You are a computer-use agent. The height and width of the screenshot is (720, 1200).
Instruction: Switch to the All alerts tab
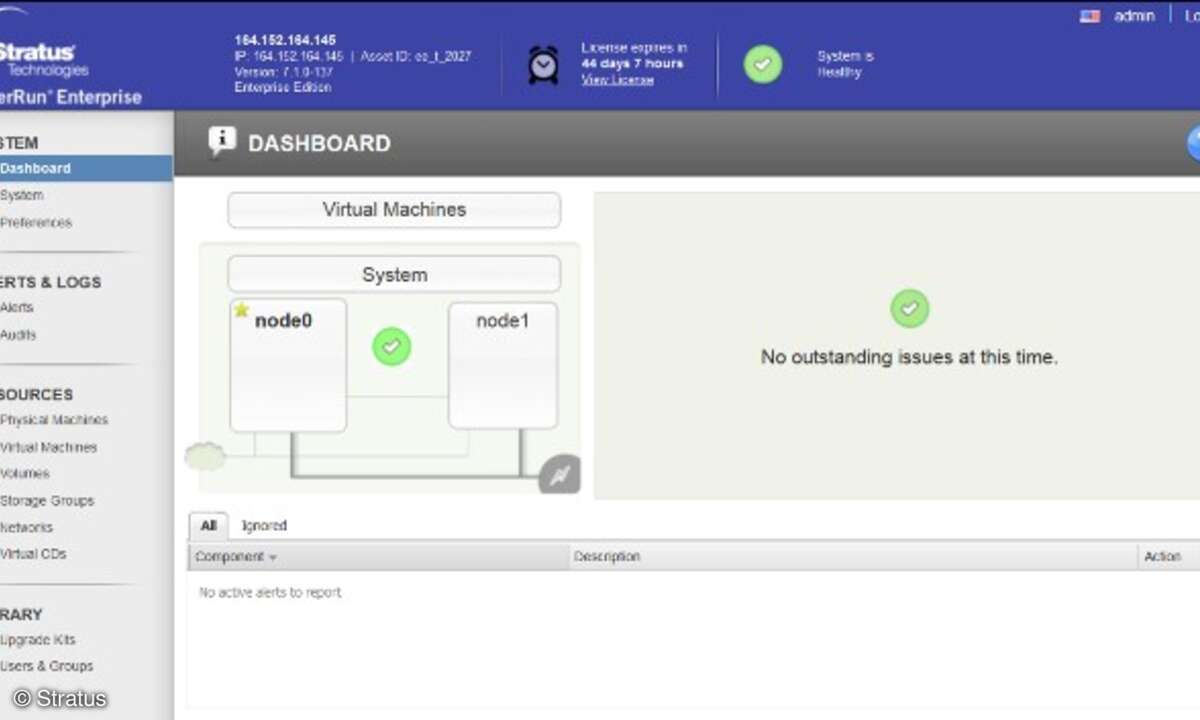pyautogui.click(x=208, y=526)
